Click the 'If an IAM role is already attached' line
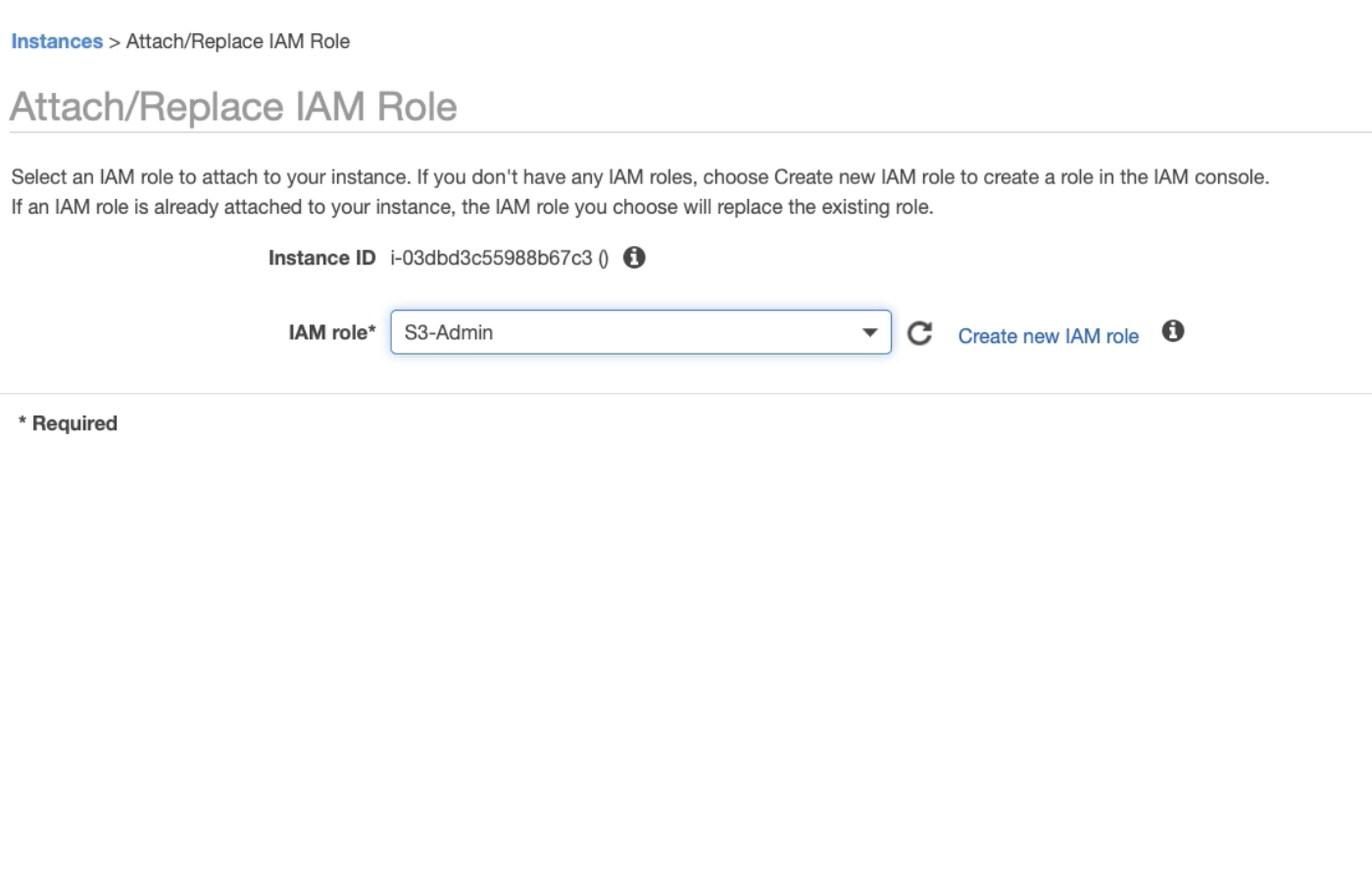The width and height of the screenshot is (1372, 876). (471, 207)
